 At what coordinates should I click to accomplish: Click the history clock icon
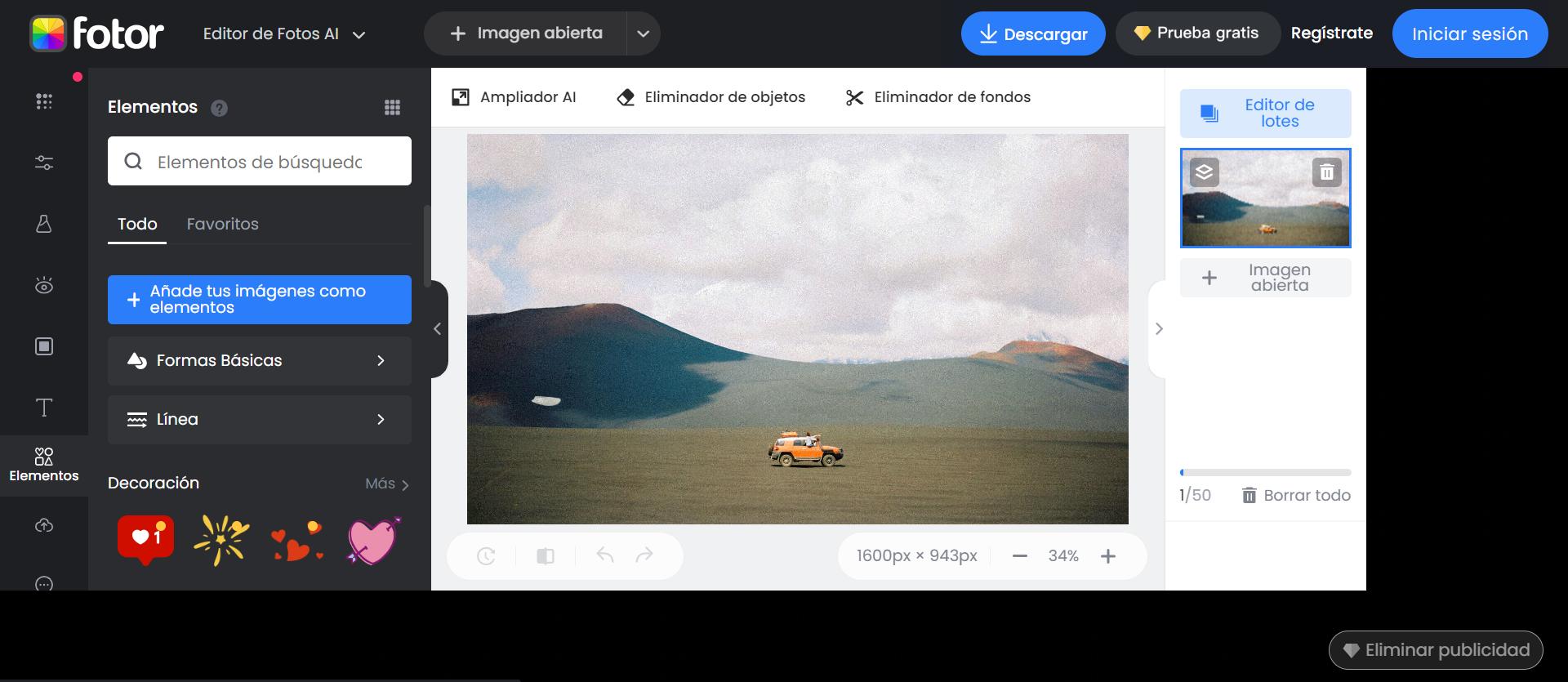tap(486, 556)
